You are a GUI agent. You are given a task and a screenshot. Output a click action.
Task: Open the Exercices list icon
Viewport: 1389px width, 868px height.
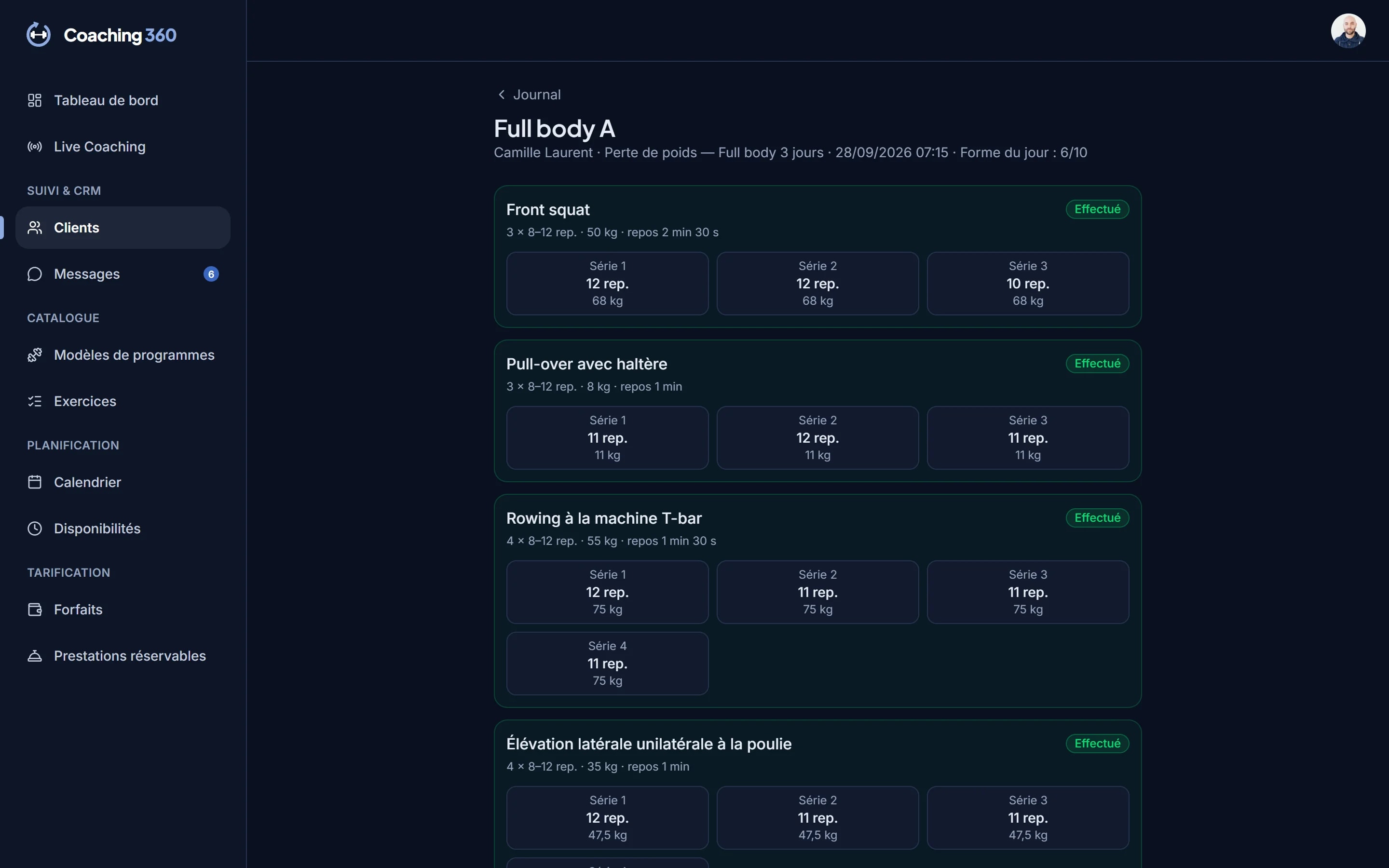pos(34,401)
